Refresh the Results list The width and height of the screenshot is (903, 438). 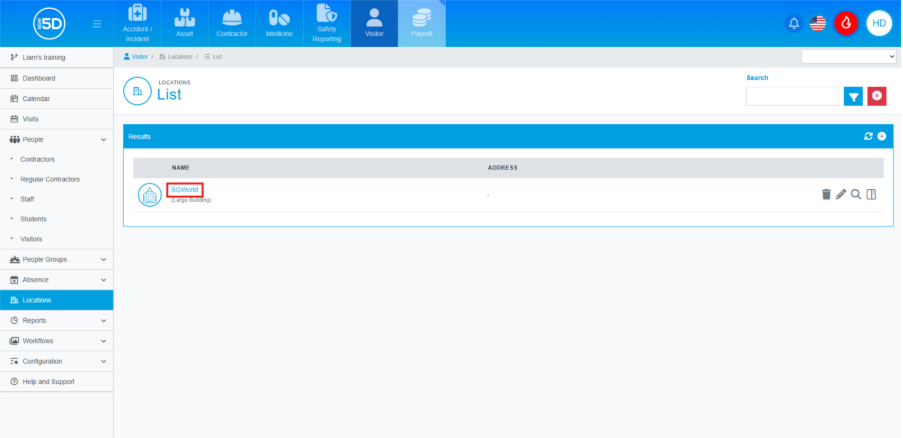tap(868, 136)
